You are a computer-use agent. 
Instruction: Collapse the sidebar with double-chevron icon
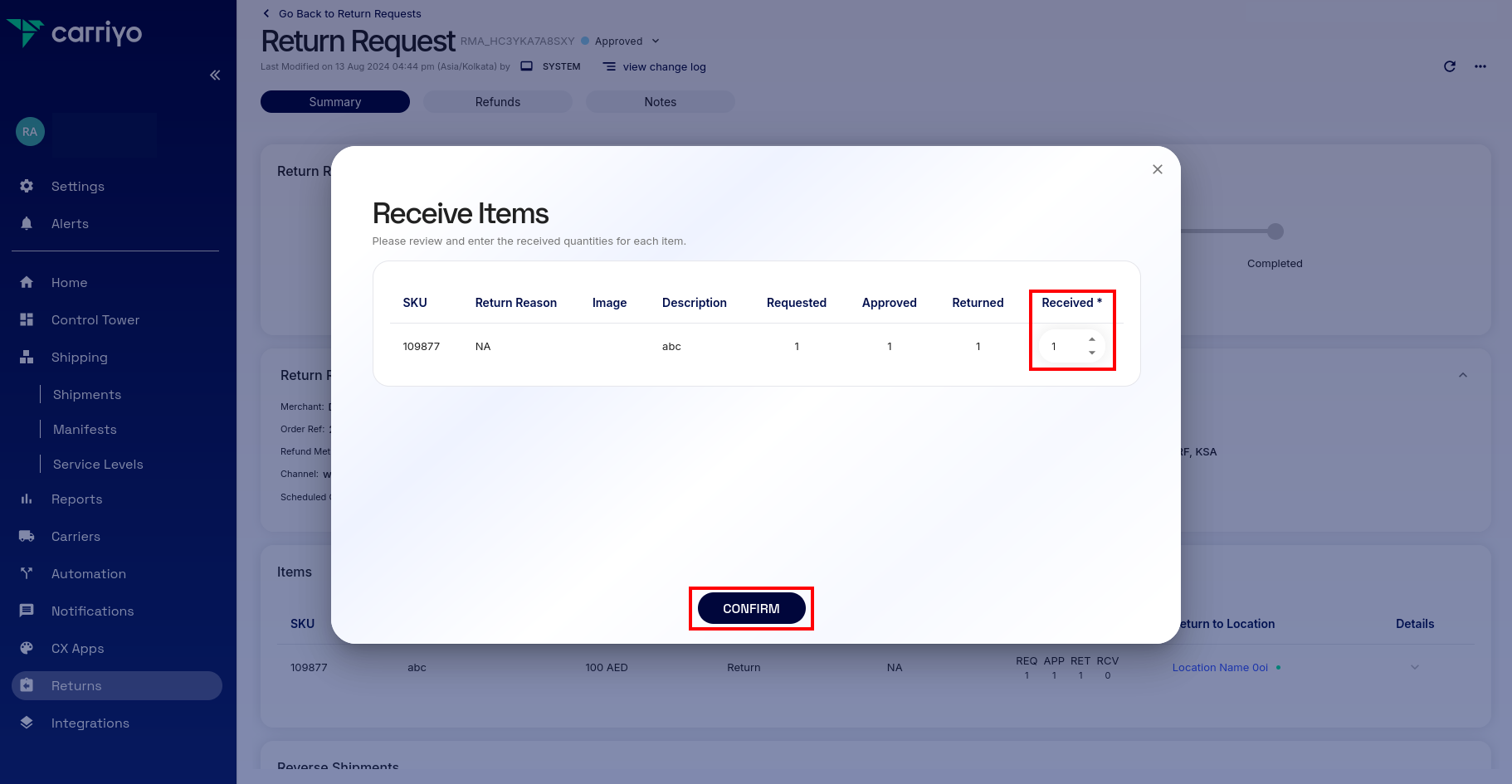point(215,75)
